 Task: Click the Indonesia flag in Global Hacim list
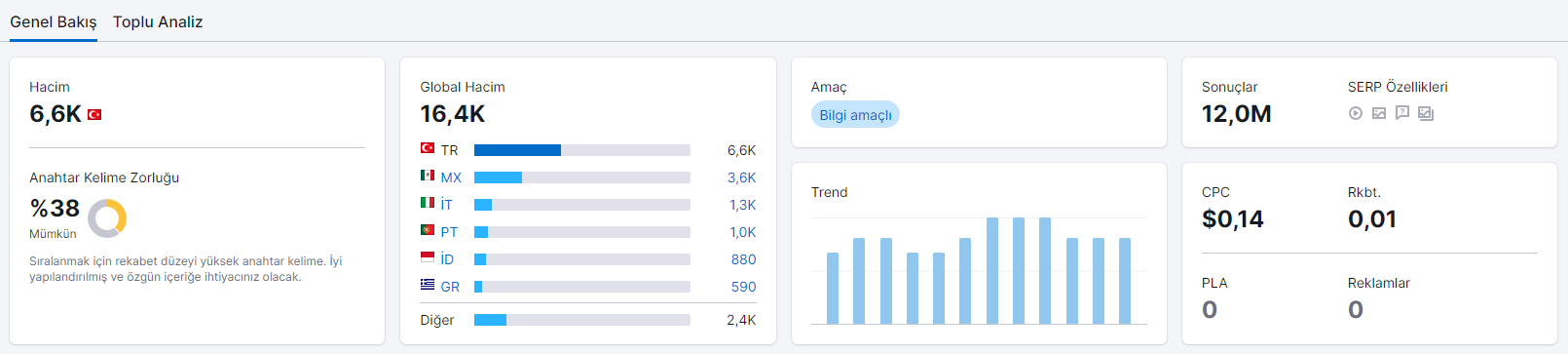click(428, 257)
